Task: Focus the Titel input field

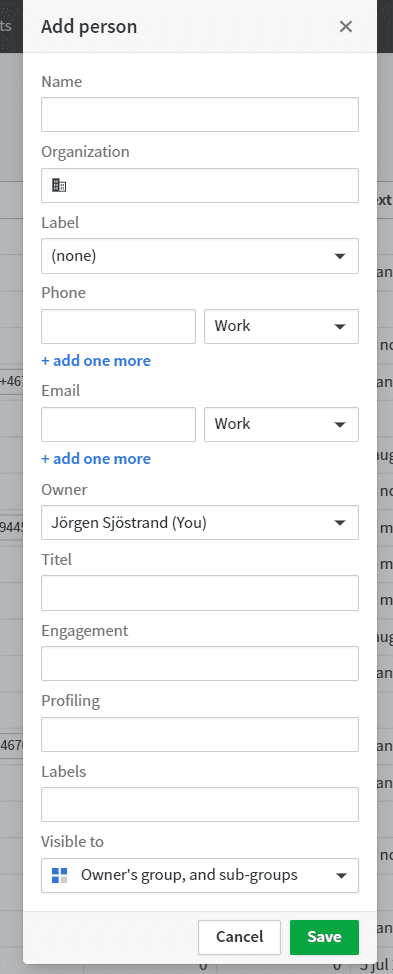Action: [x=200, y=593]
